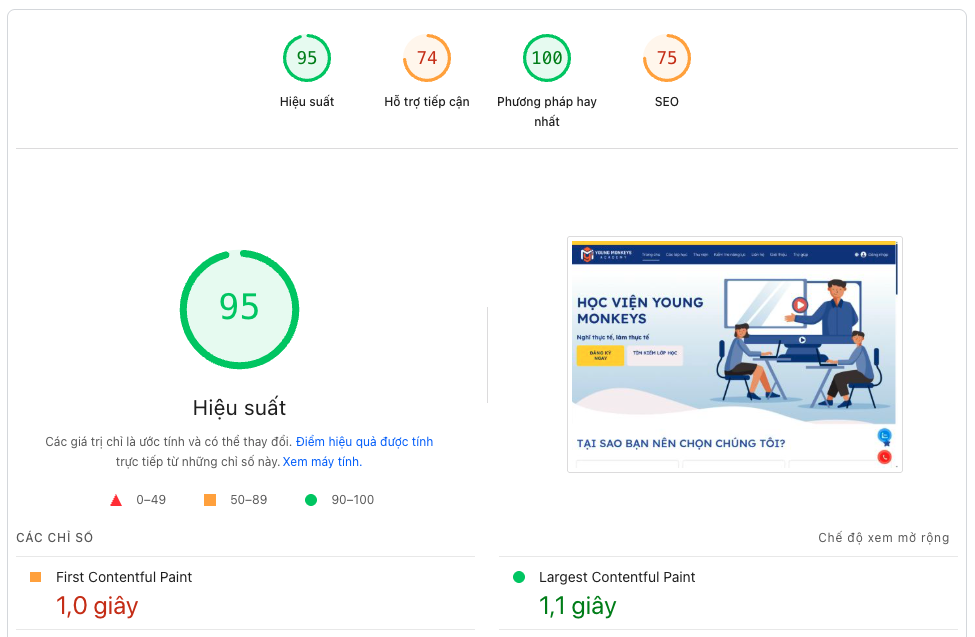Viewport: 975px width, 637px height.
Task: Click the 75 SEO score gauge
Action: click(667, 57)
